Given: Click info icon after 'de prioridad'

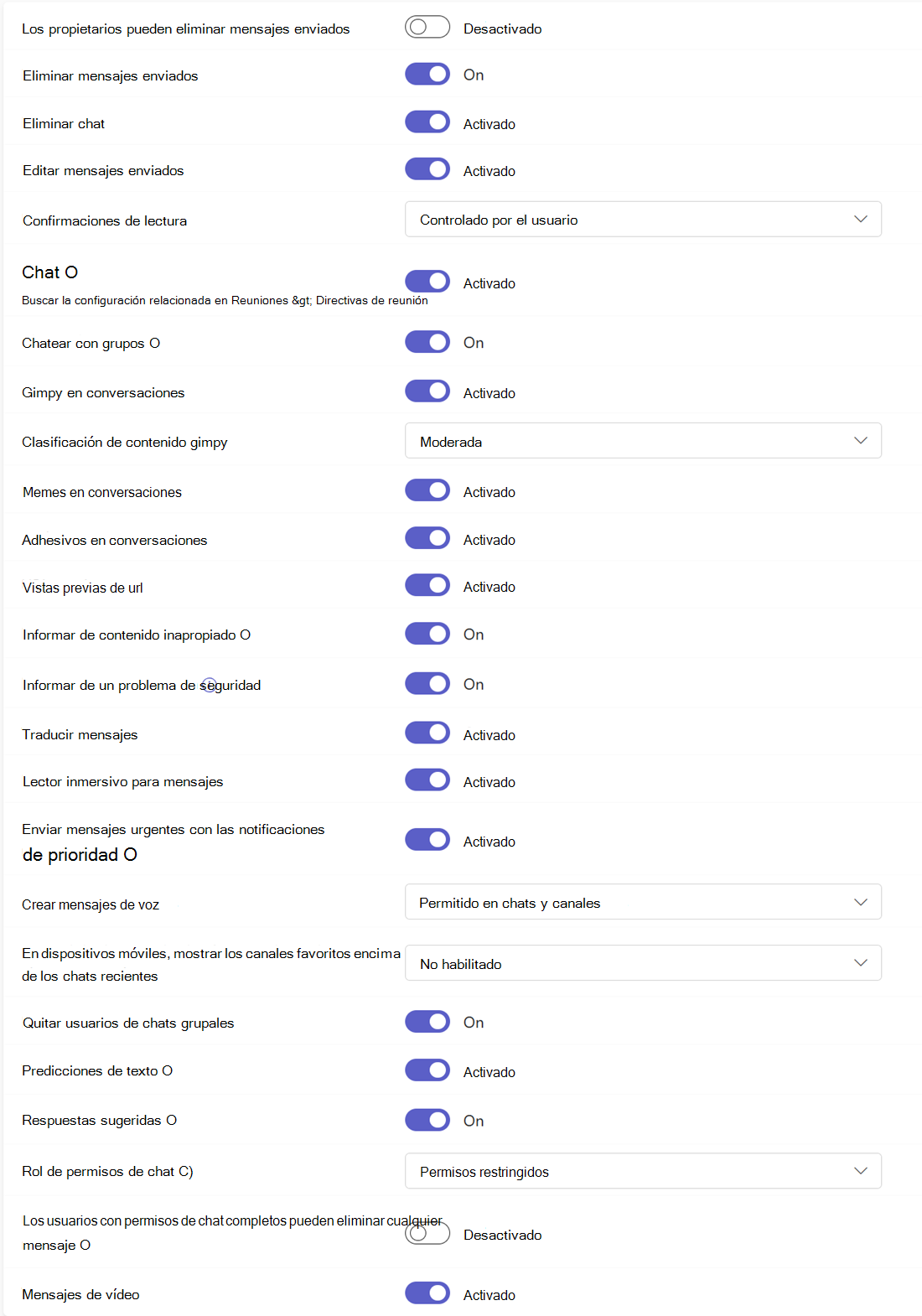Looking at the screenshot, I should click(x=131, y=855).
